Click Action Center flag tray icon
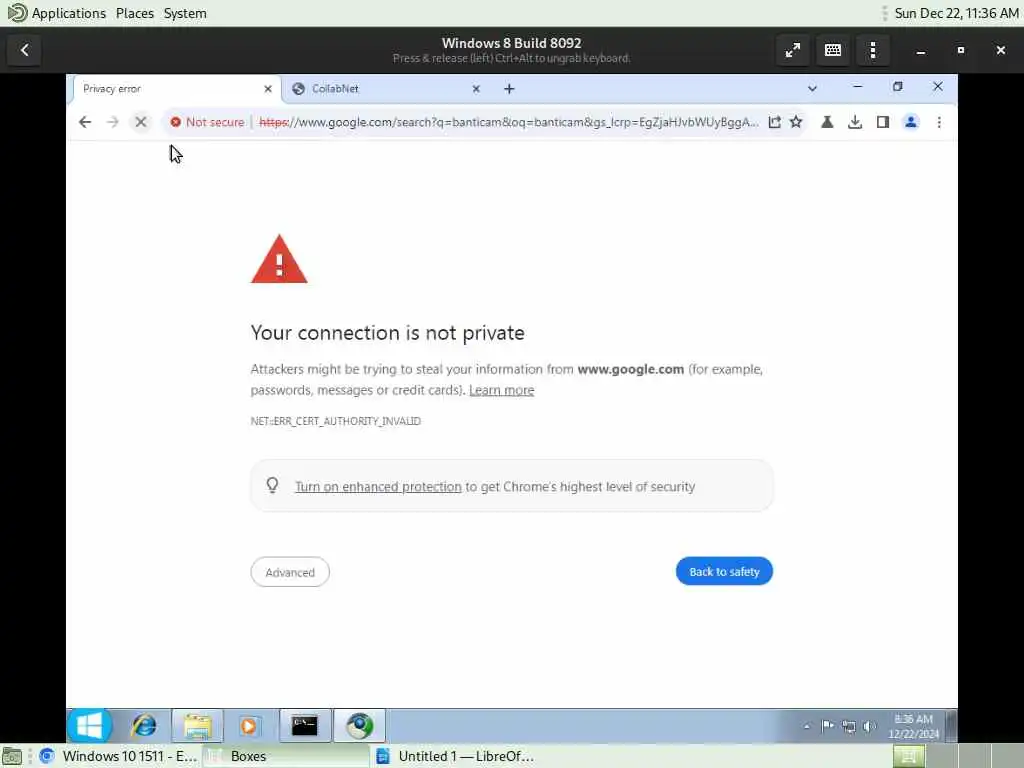This screenshot has height=768, width=1024. 827,726
